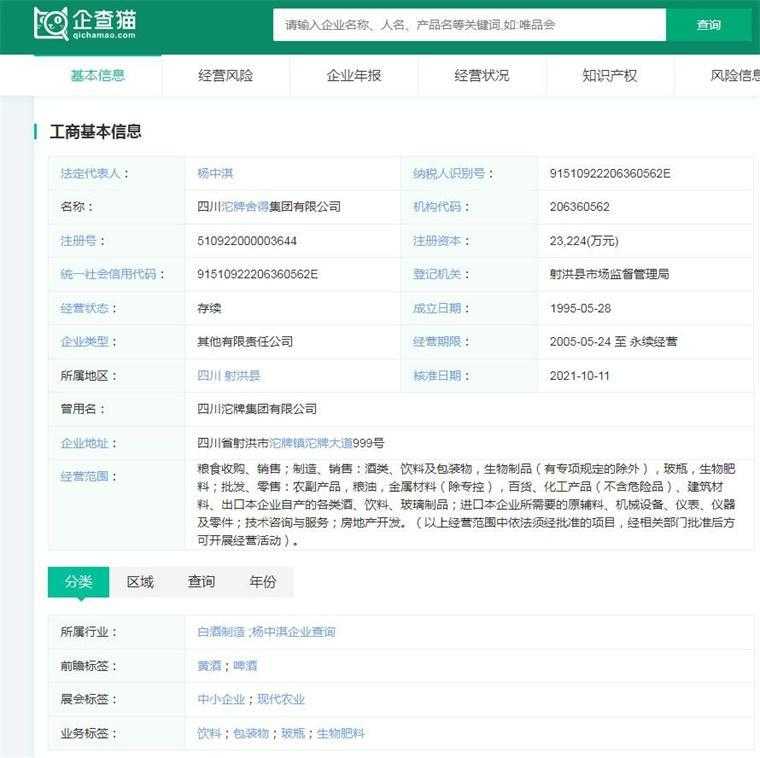This screenshot has width=760, height=758.
Task: Click the 现代农业 exhibition tag link
Action: pos(281,700)
